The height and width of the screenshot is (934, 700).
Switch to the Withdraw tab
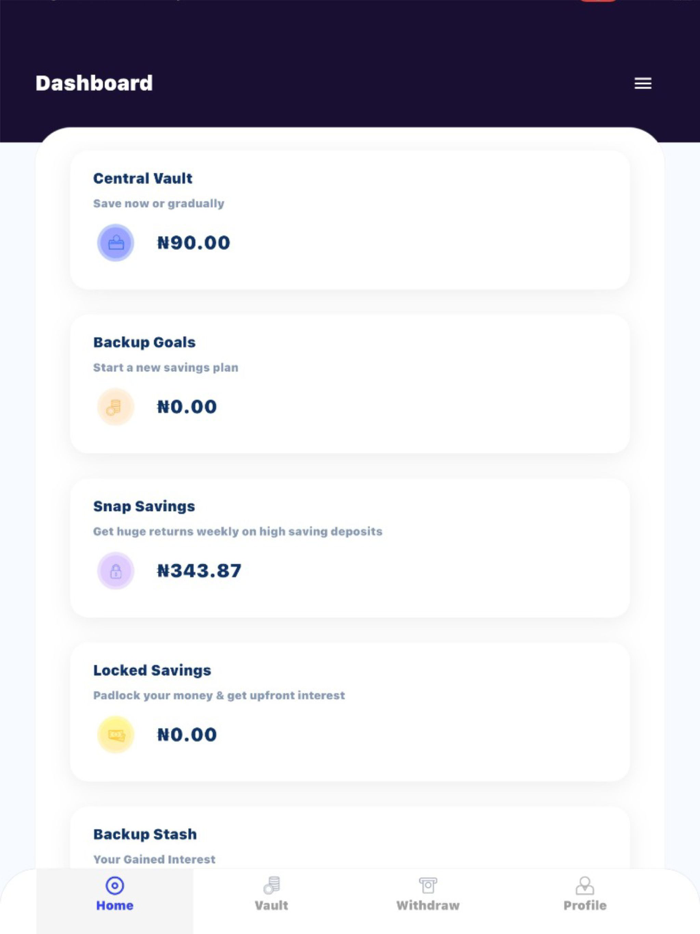click(428, 897)
